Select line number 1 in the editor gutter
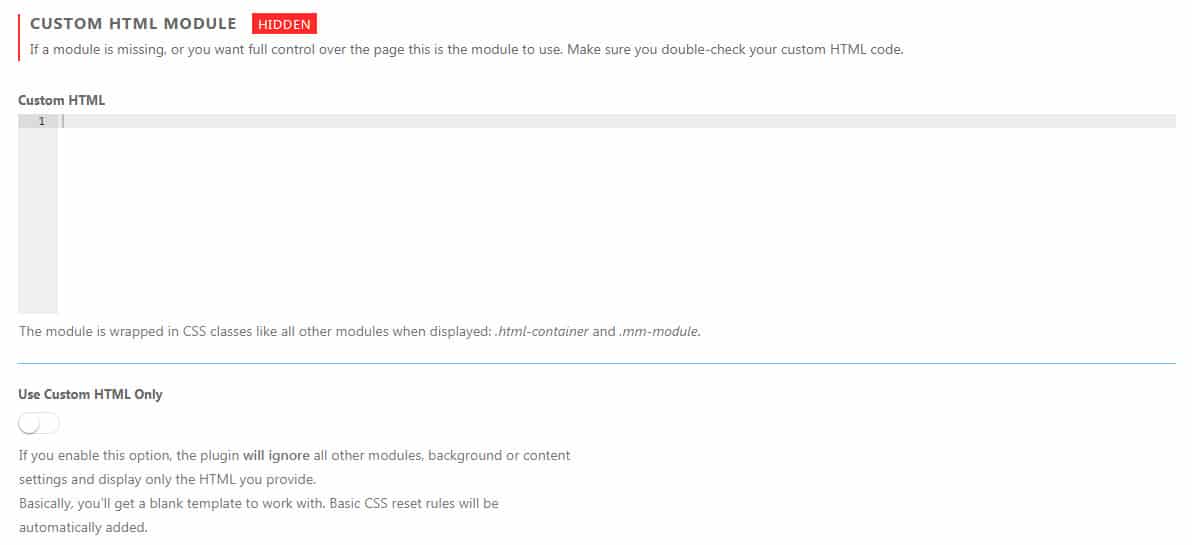 tap(42, 122)
